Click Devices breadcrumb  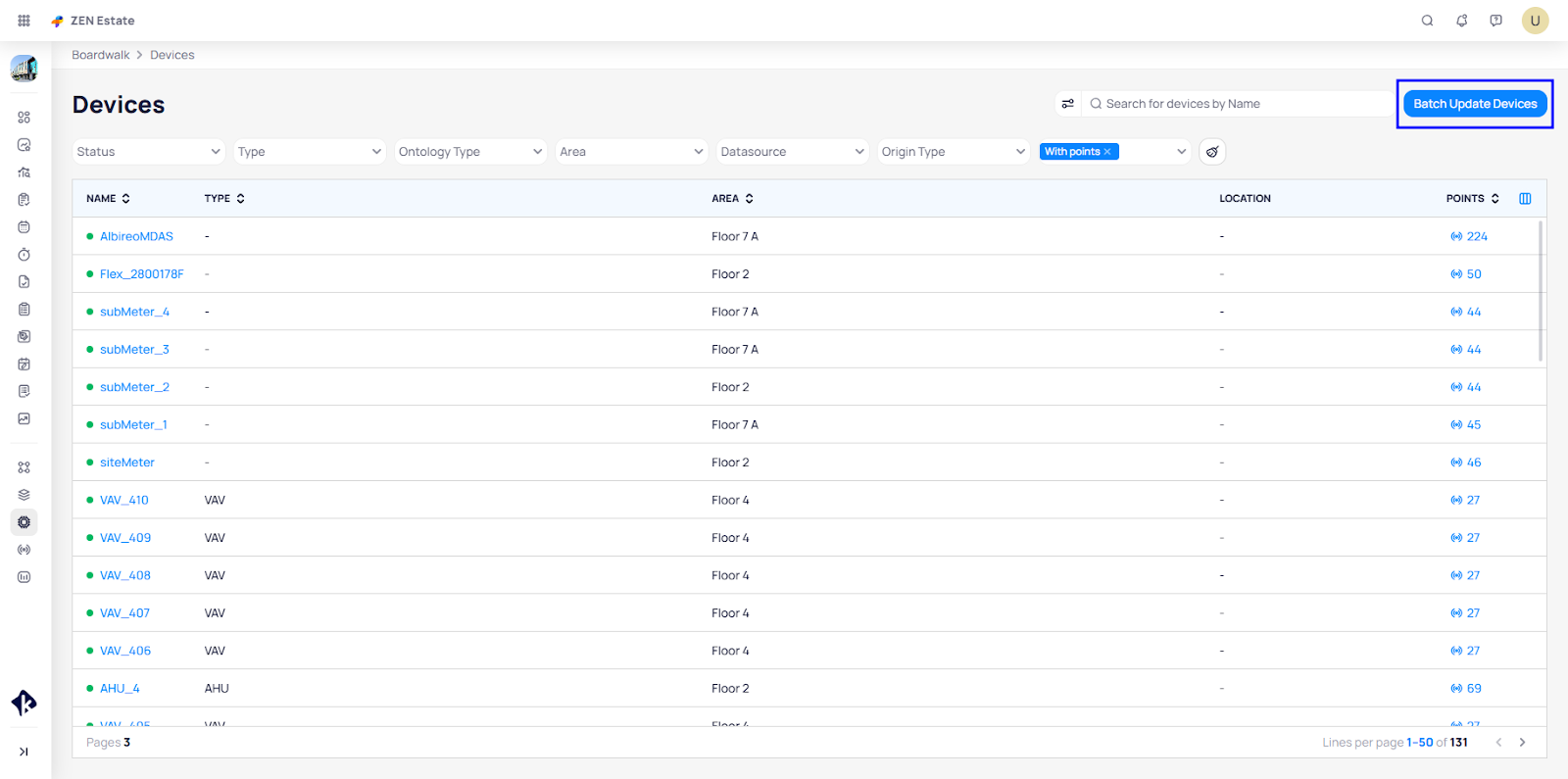coord(172,55)
